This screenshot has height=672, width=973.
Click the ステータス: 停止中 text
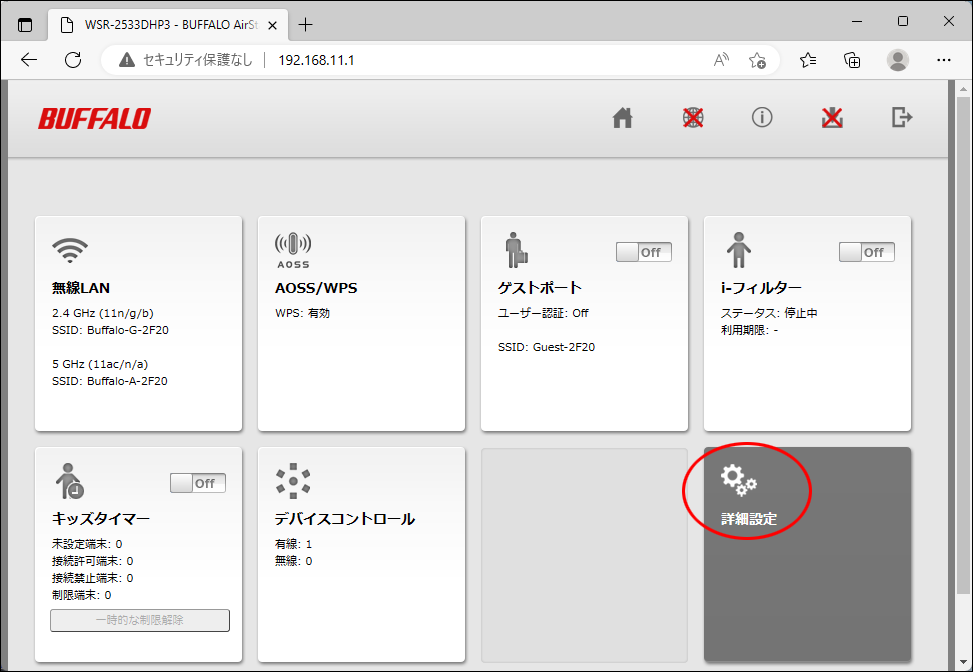(x=769, y=313)
